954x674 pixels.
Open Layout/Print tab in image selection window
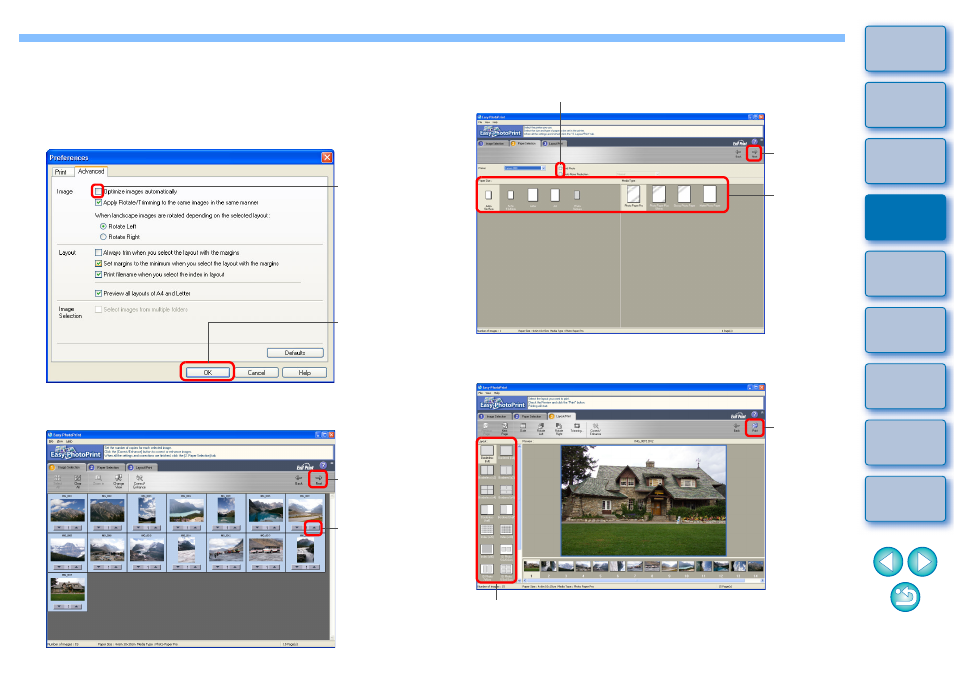[x=142, y=467]
